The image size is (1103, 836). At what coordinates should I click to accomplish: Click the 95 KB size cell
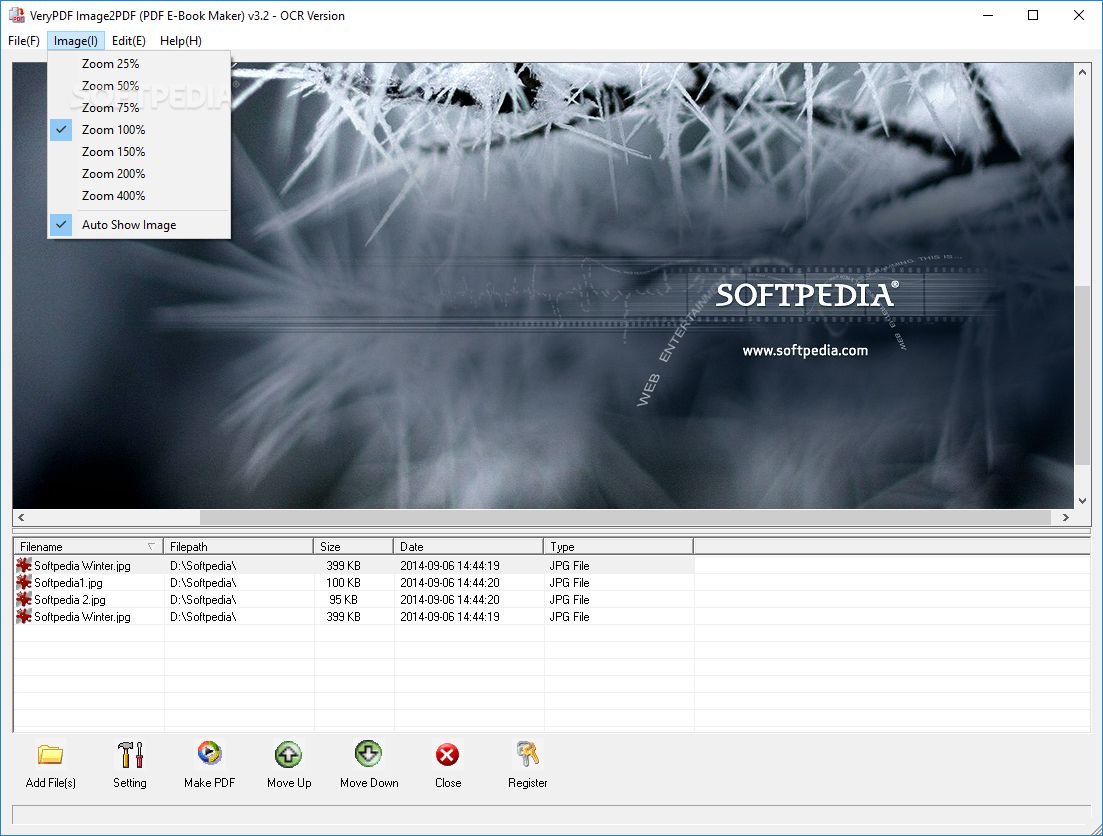(x=343, y=600)
